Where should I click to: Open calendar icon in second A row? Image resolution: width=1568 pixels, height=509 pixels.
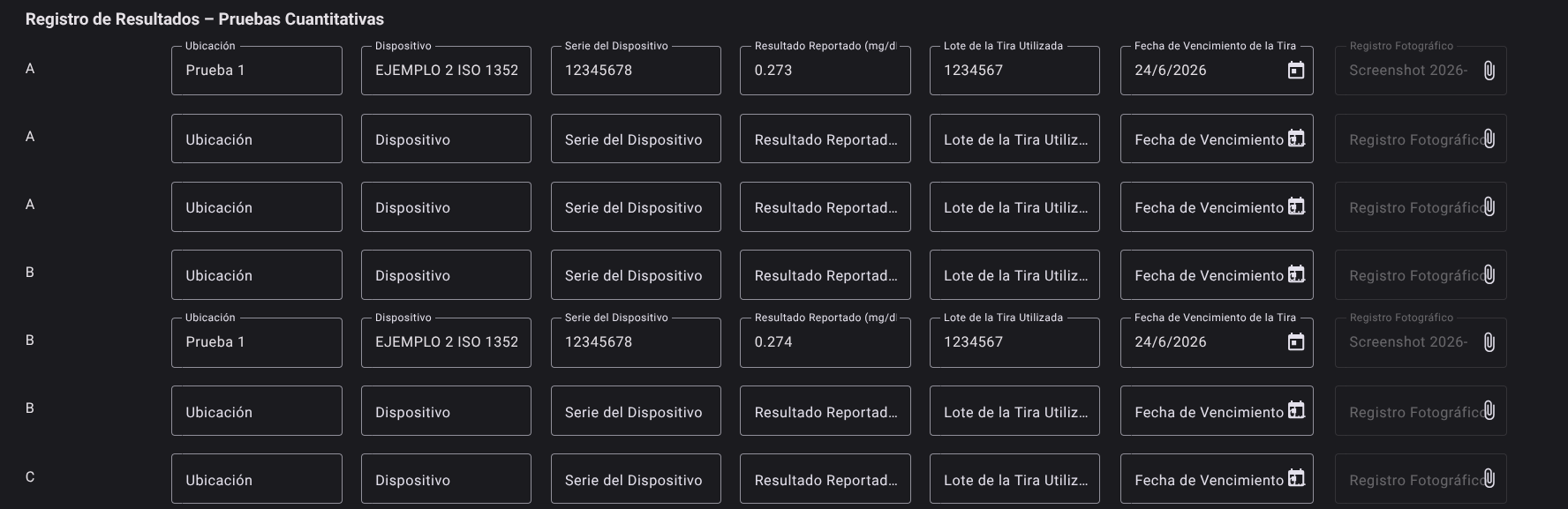[1295, 138]
